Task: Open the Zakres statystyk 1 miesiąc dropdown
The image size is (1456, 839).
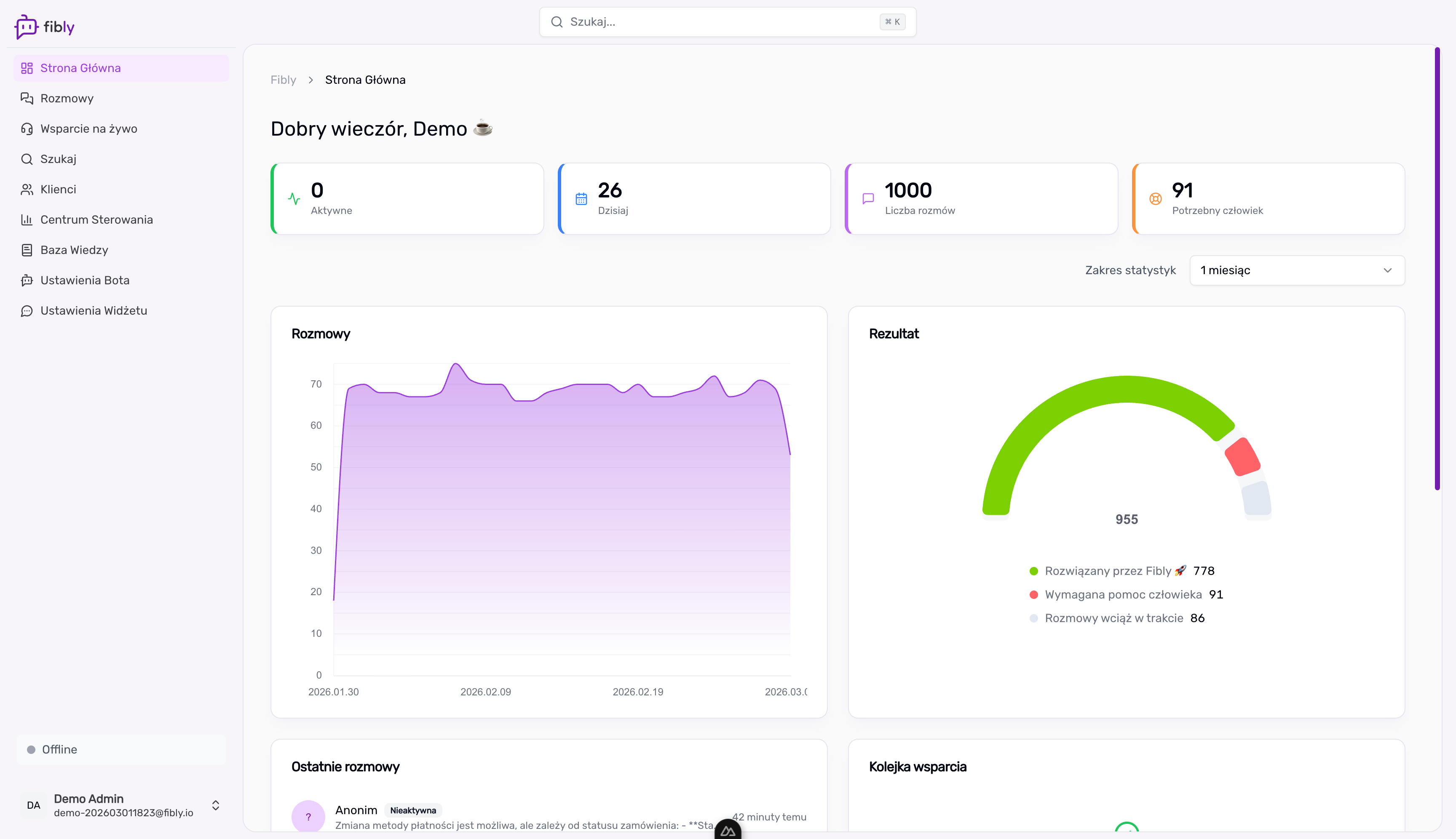Action: tap(1296, 270)
